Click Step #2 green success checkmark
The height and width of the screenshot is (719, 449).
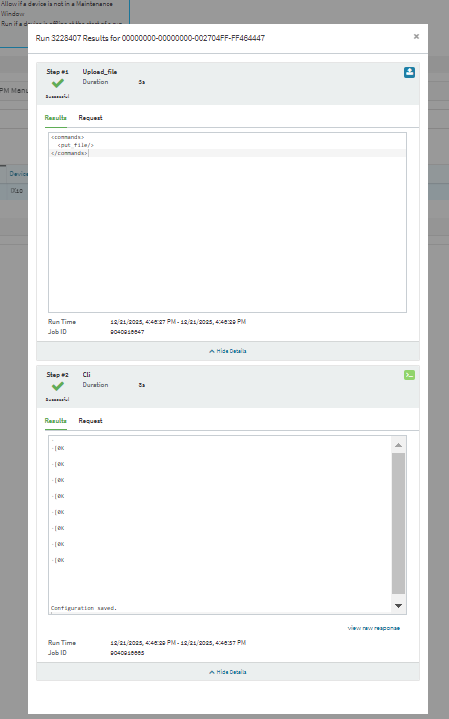coord(58,386)
